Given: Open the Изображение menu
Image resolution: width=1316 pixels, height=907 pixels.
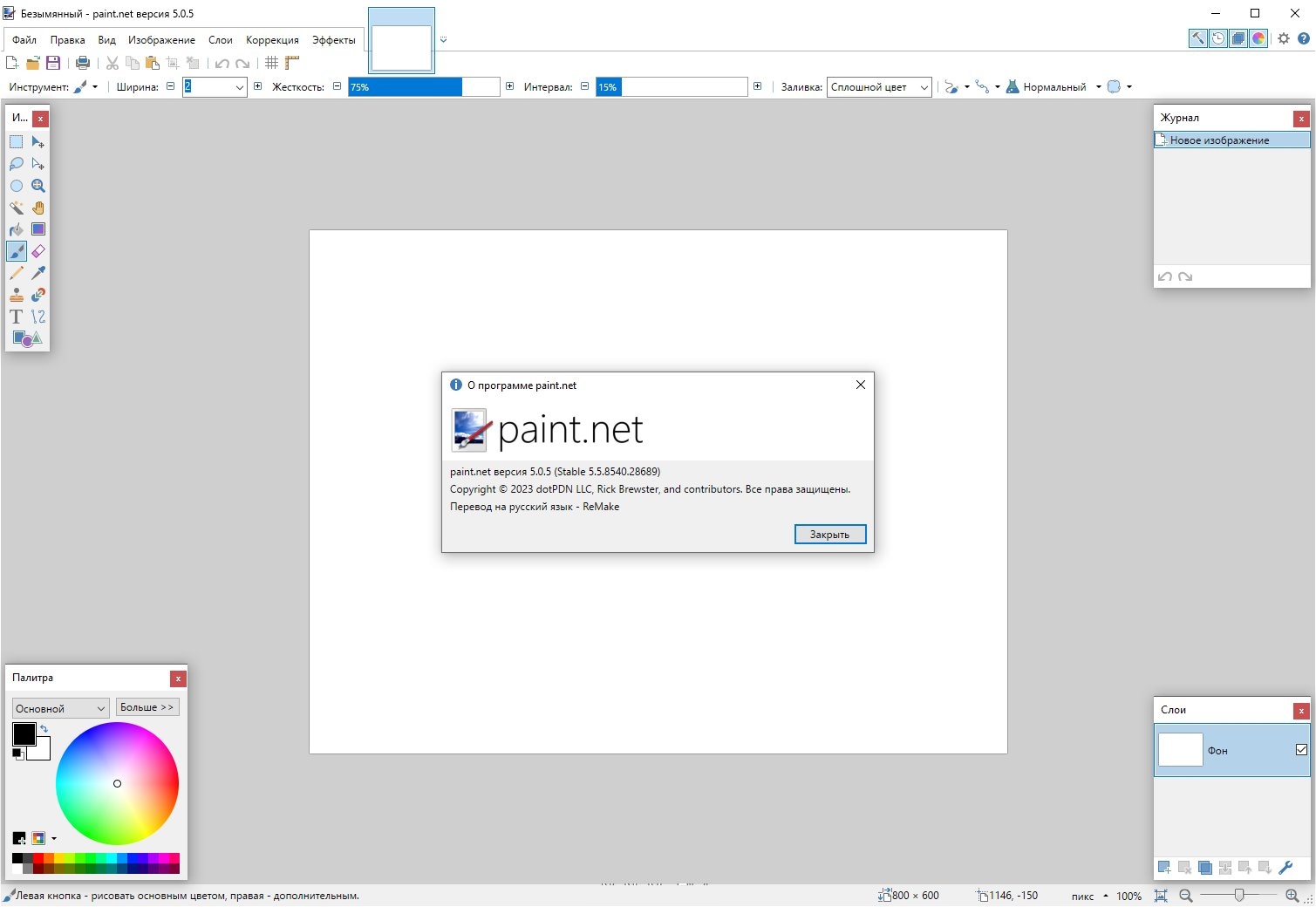Looking at the screenshot, I should 161,40.
